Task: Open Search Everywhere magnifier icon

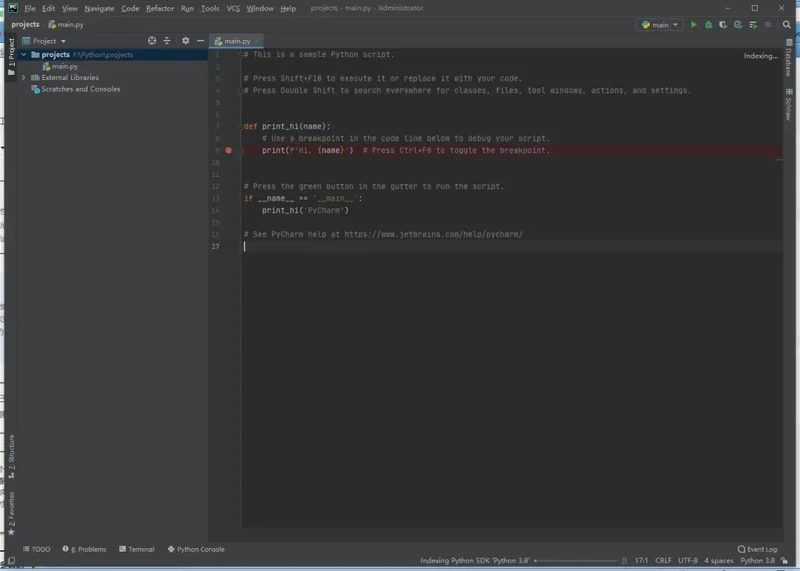Action: (787, 25)
